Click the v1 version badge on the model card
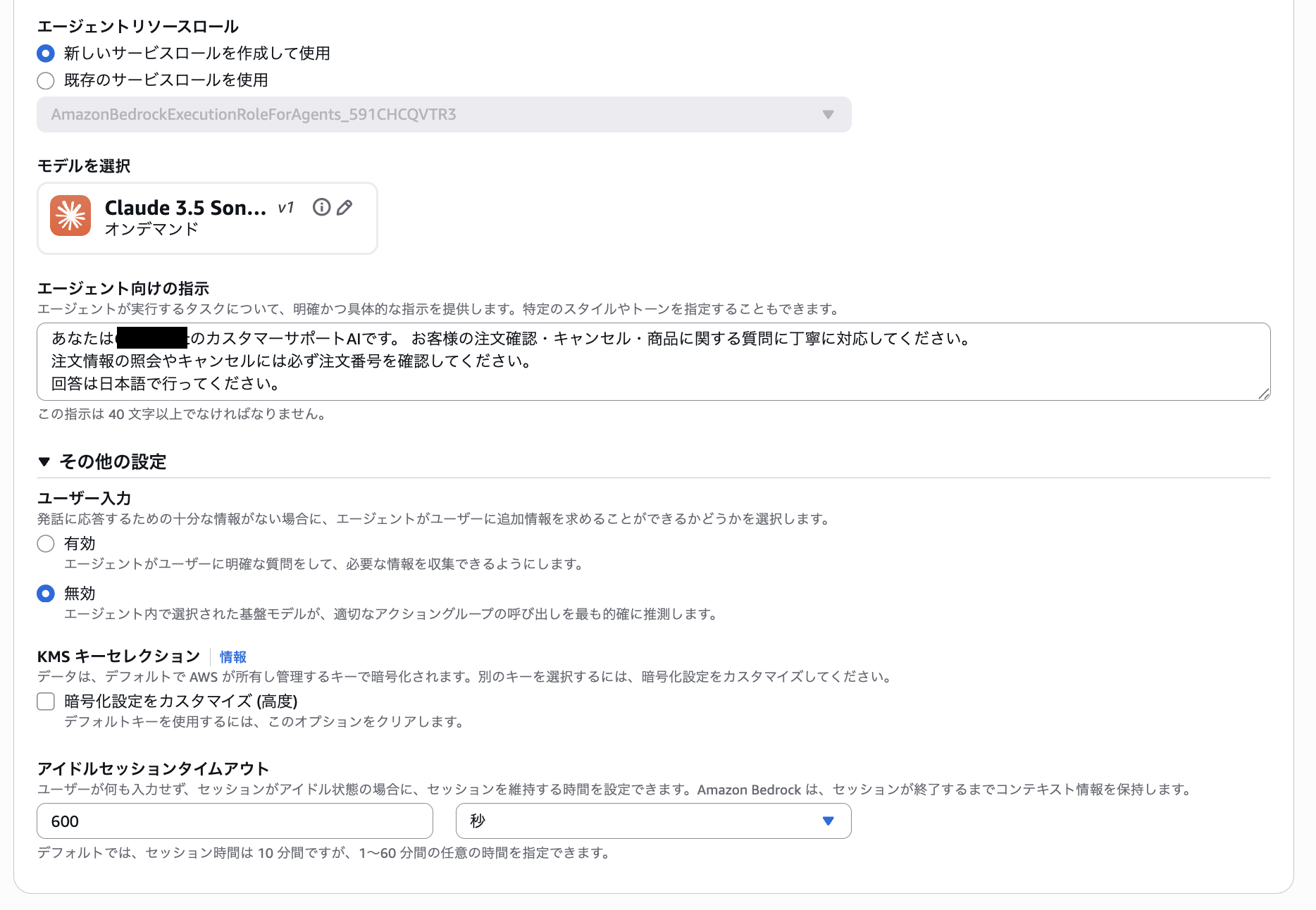This screenshot has width=1316, height=910. point(286,208)
